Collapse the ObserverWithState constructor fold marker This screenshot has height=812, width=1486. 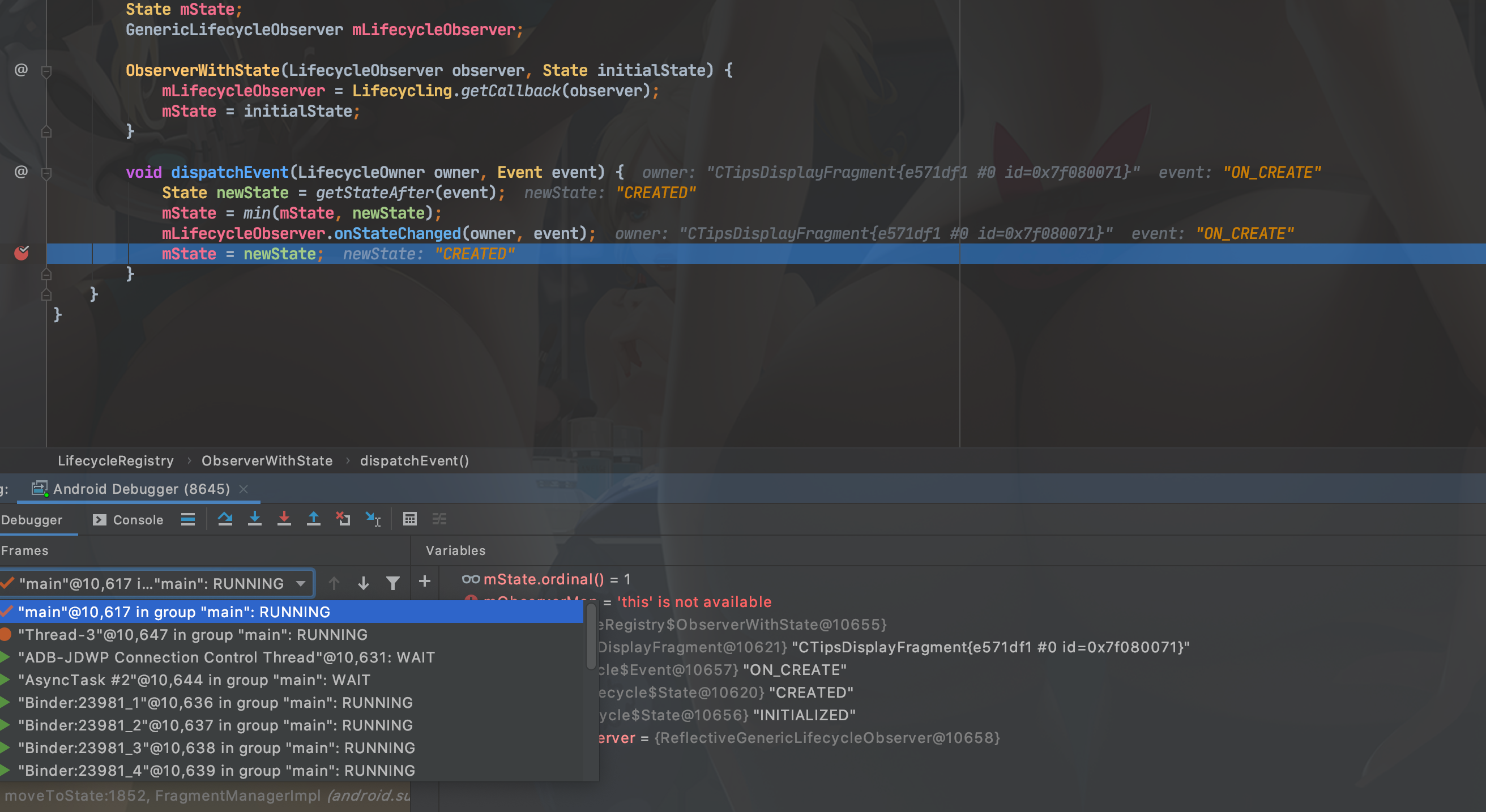(47, 71)
